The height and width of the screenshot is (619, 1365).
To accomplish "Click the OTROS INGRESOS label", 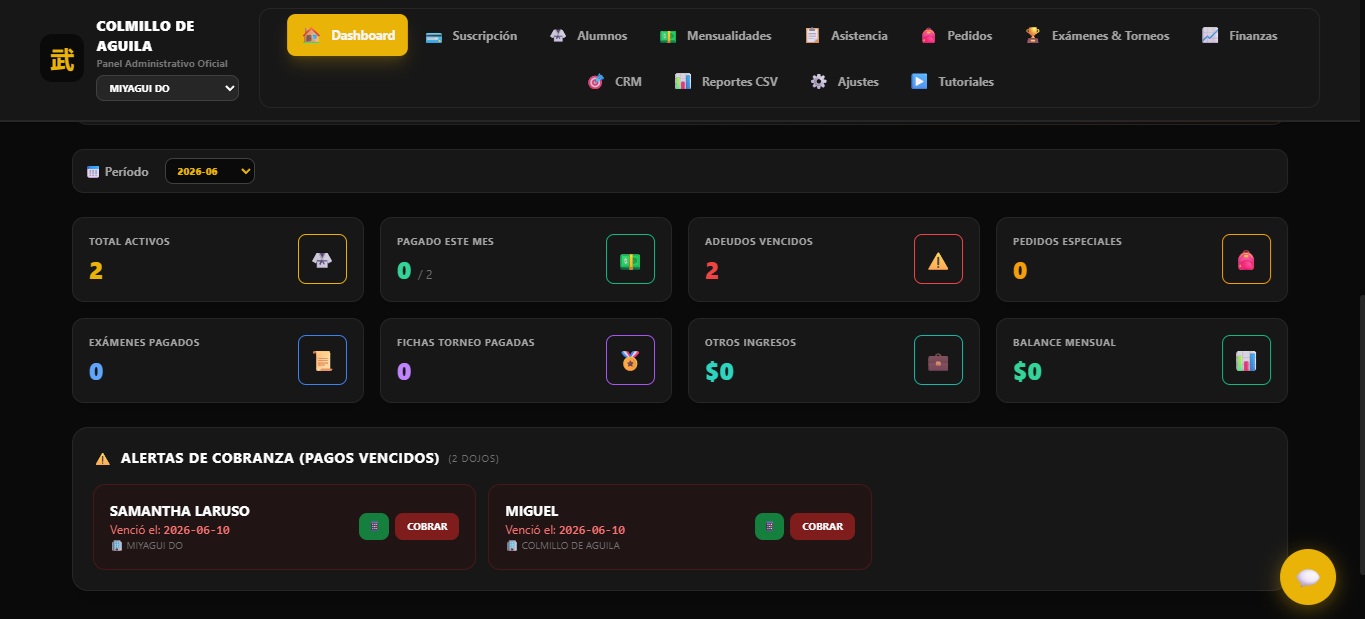I will 751,343.
